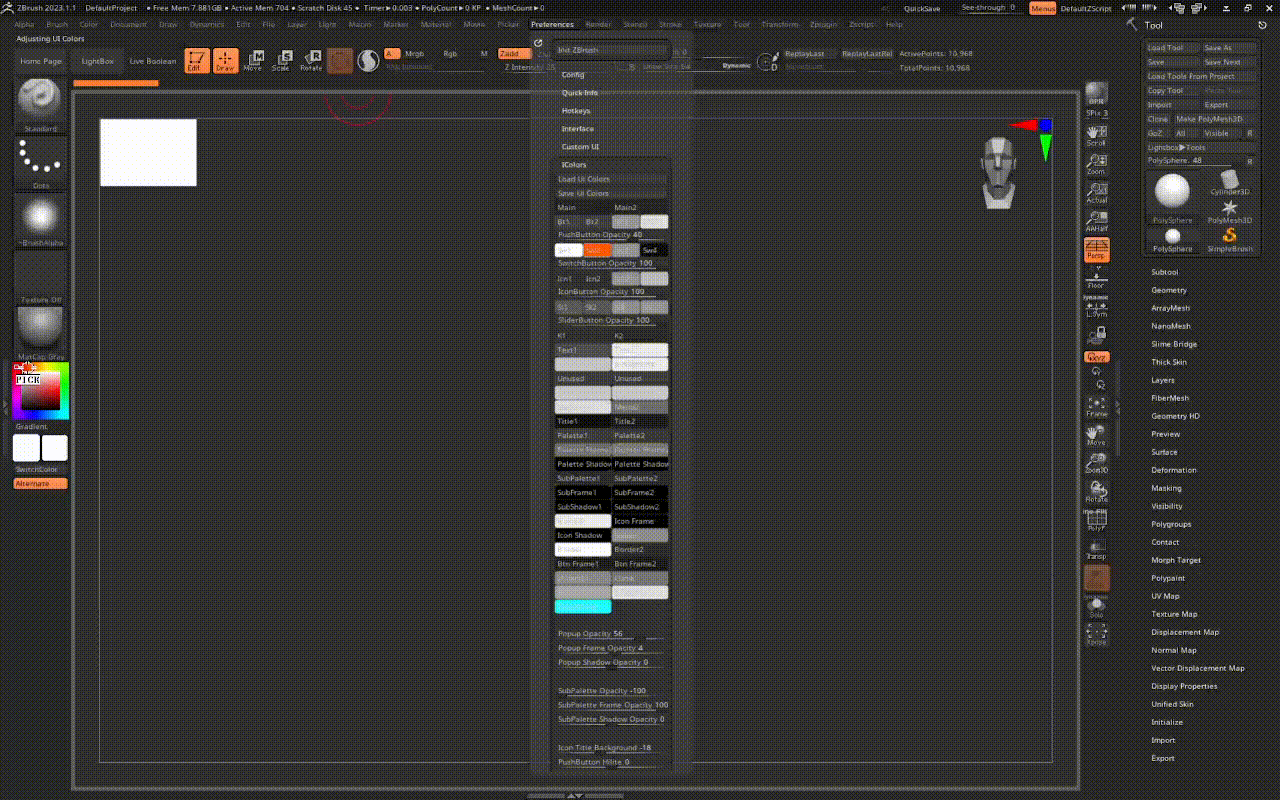Open the LightBox button

pyautogui.click(x=98, y=61)
